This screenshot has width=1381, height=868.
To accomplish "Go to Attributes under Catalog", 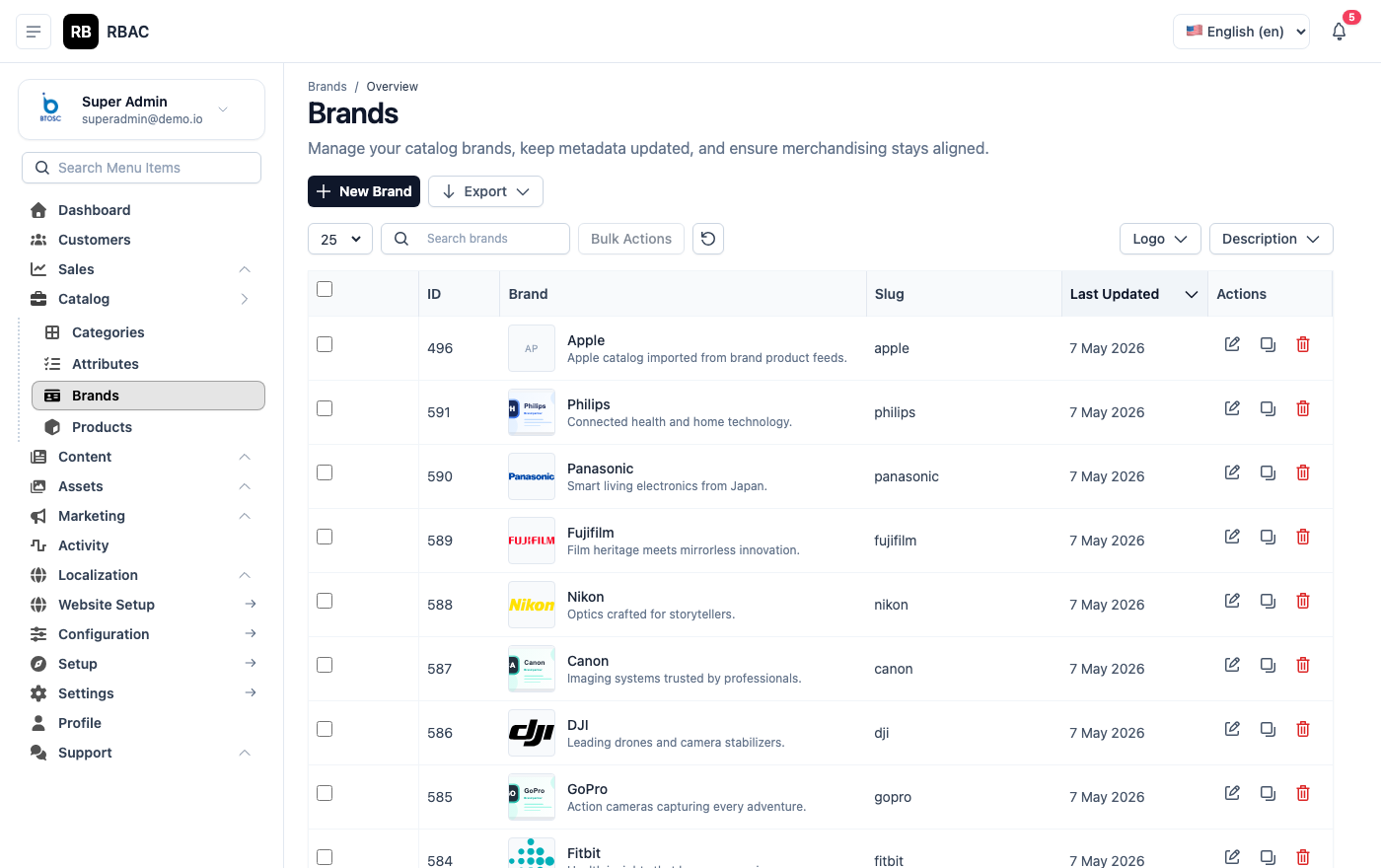I will click(x=105, y=364).
